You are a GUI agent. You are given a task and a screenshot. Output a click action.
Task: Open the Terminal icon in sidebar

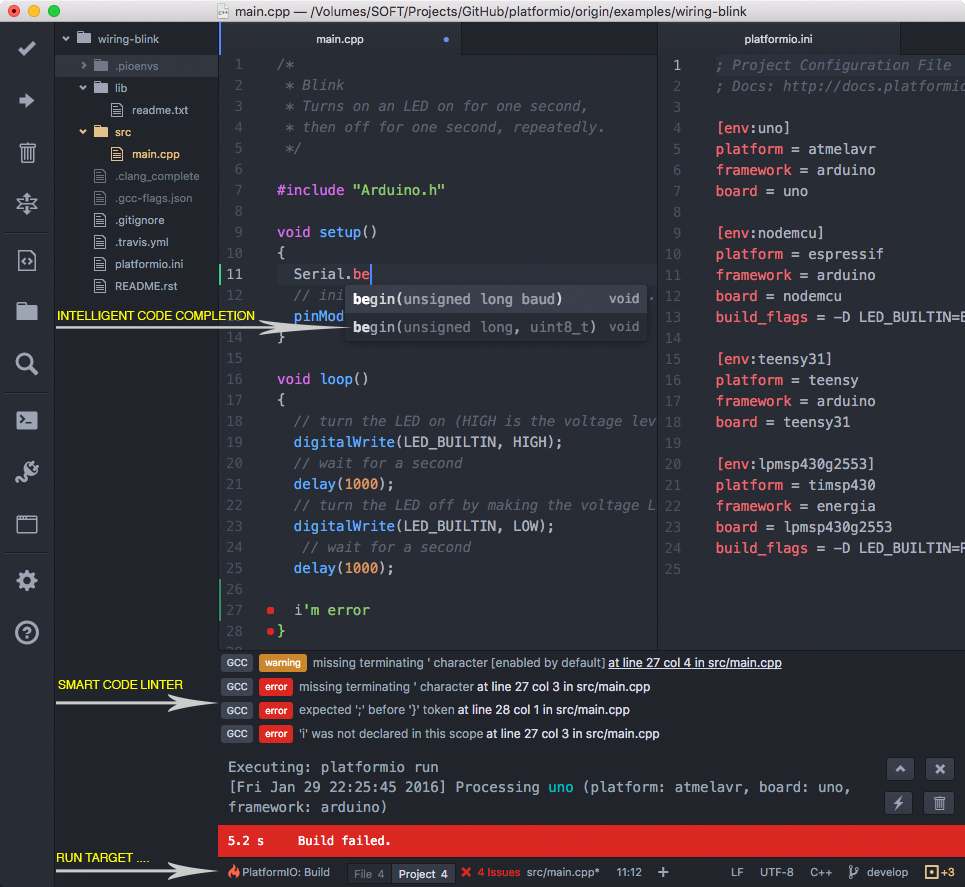coord(27,420)
